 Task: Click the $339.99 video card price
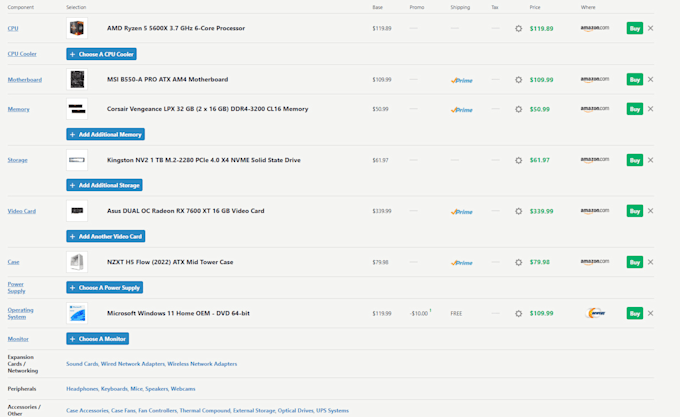[x=541, y=212]
